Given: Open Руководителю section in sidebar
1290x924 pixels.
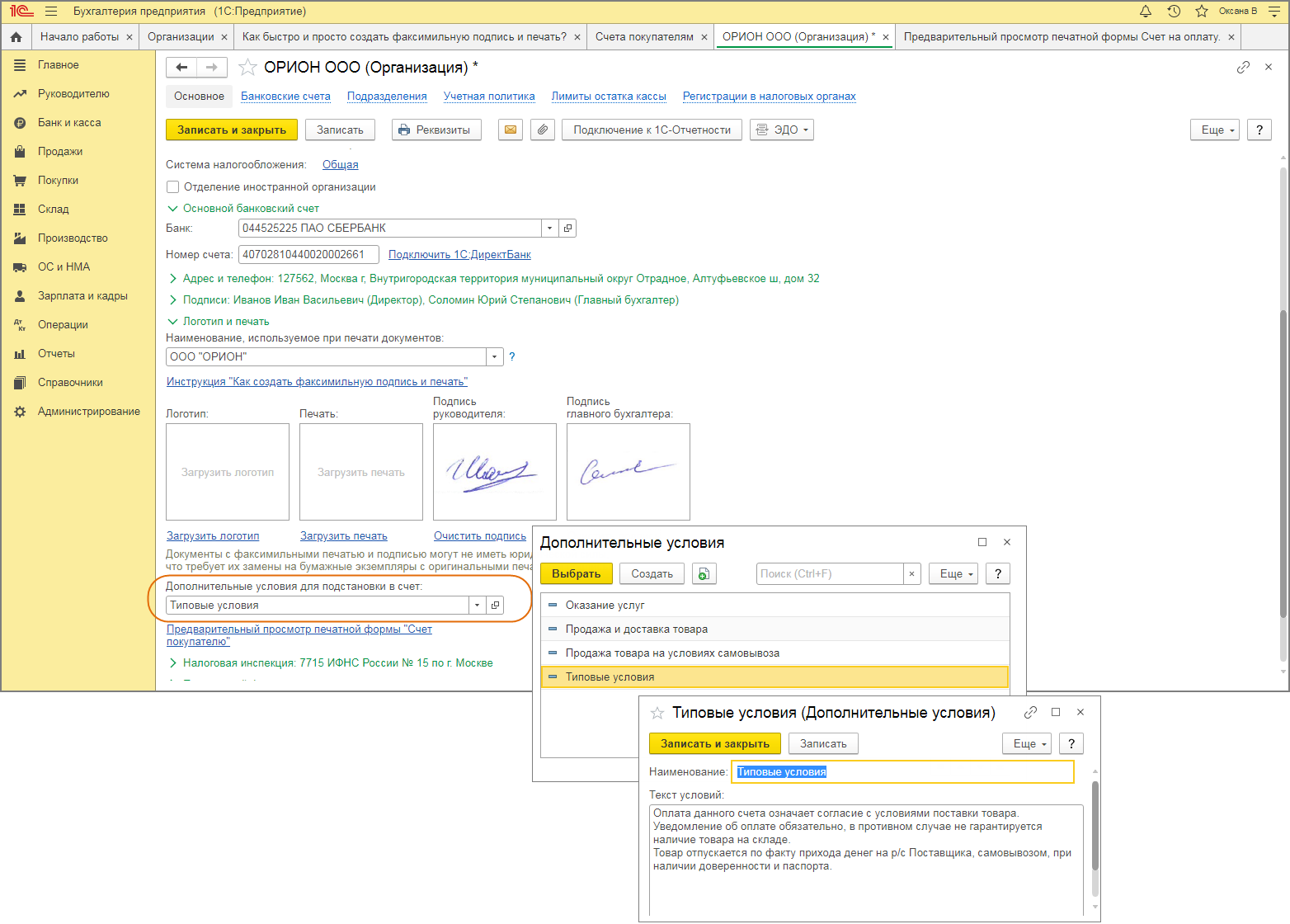Looking at the screenshot, I should (x=73, y=94).
